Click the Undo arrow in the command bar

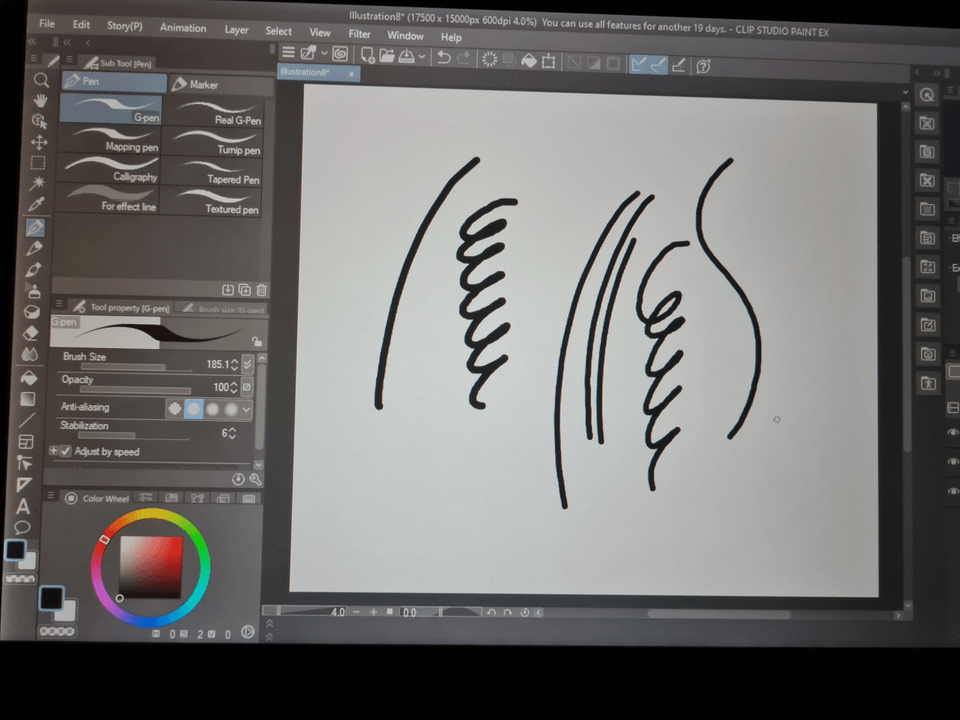[443, 58]
